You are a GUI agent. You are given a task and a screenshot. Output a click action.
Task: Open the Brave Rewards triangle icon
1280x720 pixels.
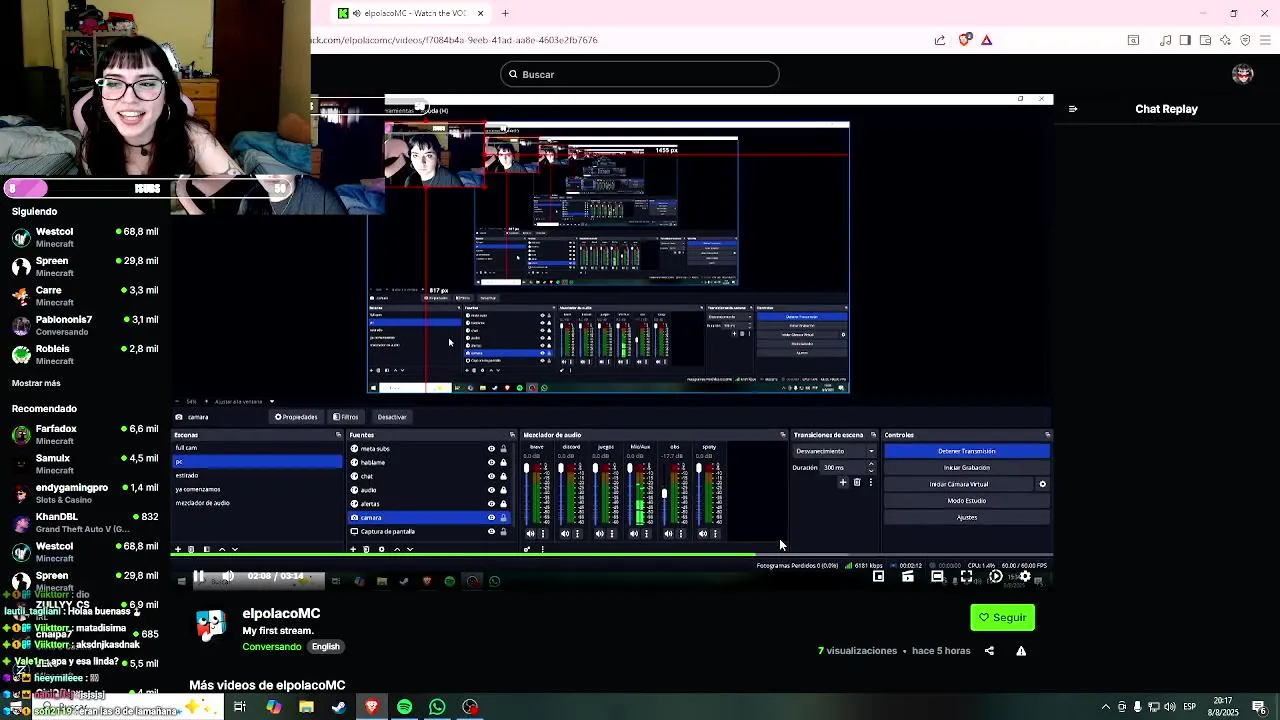(x=986, y=40)
